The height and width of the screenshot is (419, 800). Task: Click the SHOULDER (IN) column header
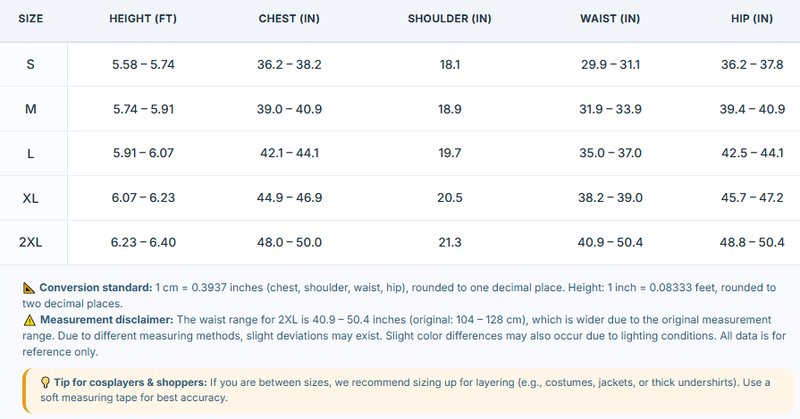[x=449, y=19]
